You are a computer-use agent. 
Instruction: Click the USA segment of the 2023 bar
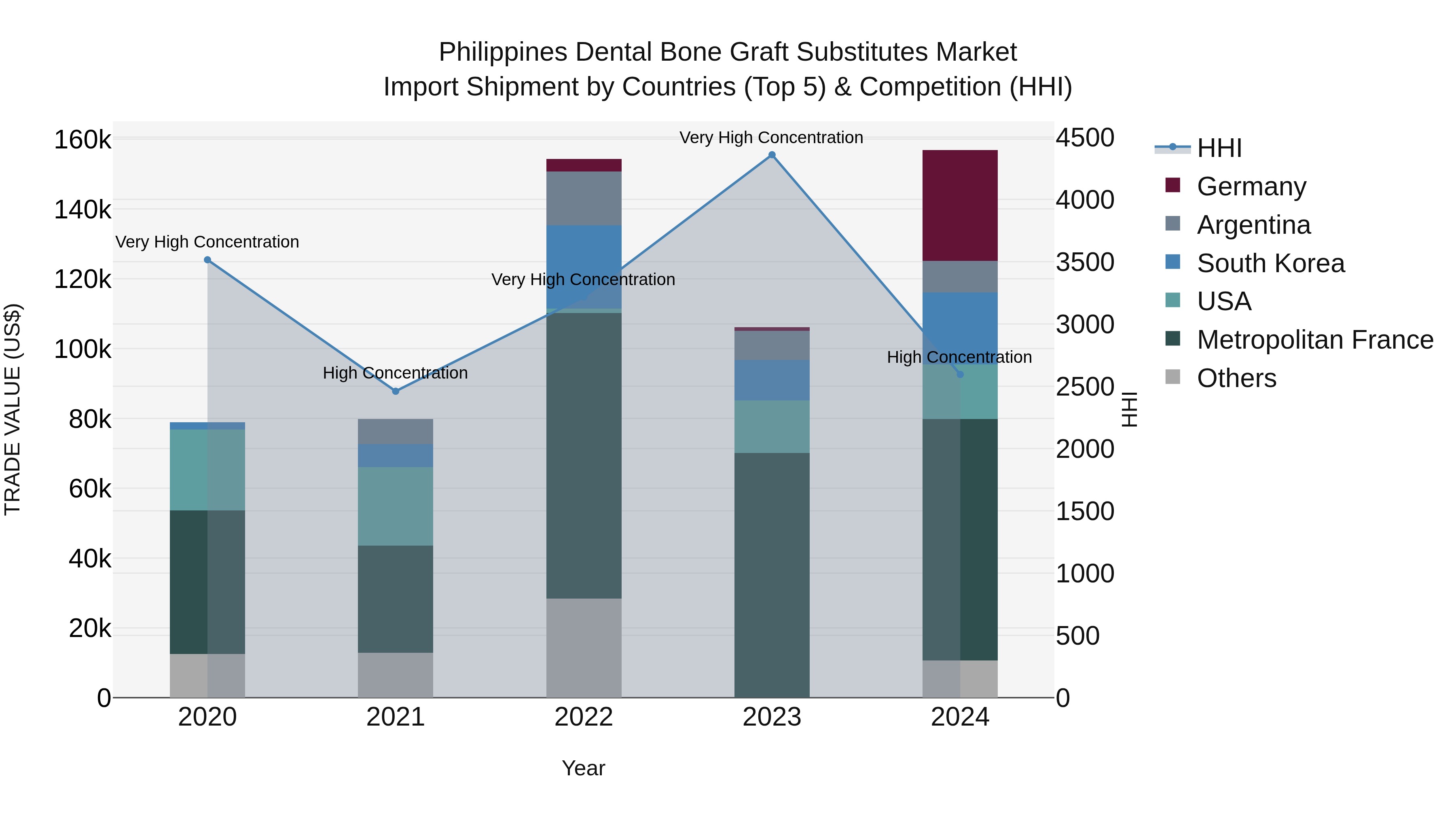772,427
